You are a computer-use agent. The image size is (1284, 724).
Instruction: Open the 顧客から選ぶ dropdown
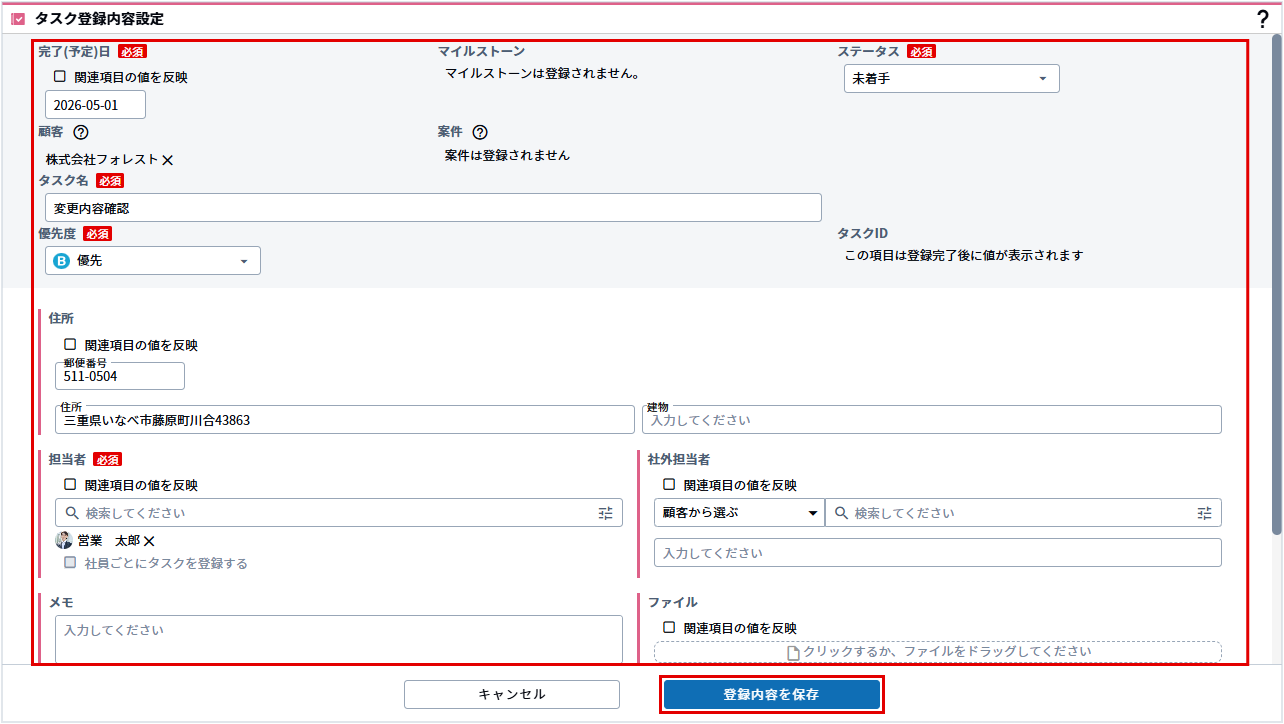tap(739, 513)
